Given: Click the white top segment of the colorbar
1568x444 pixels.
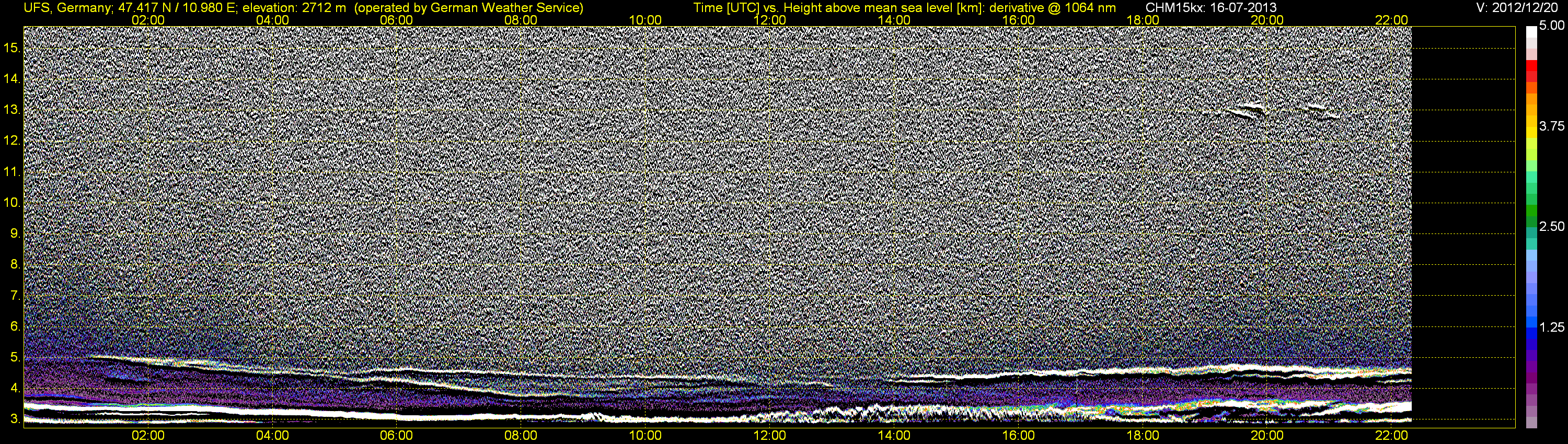Looking at the screenshot, I should (x=1531, y=32).
